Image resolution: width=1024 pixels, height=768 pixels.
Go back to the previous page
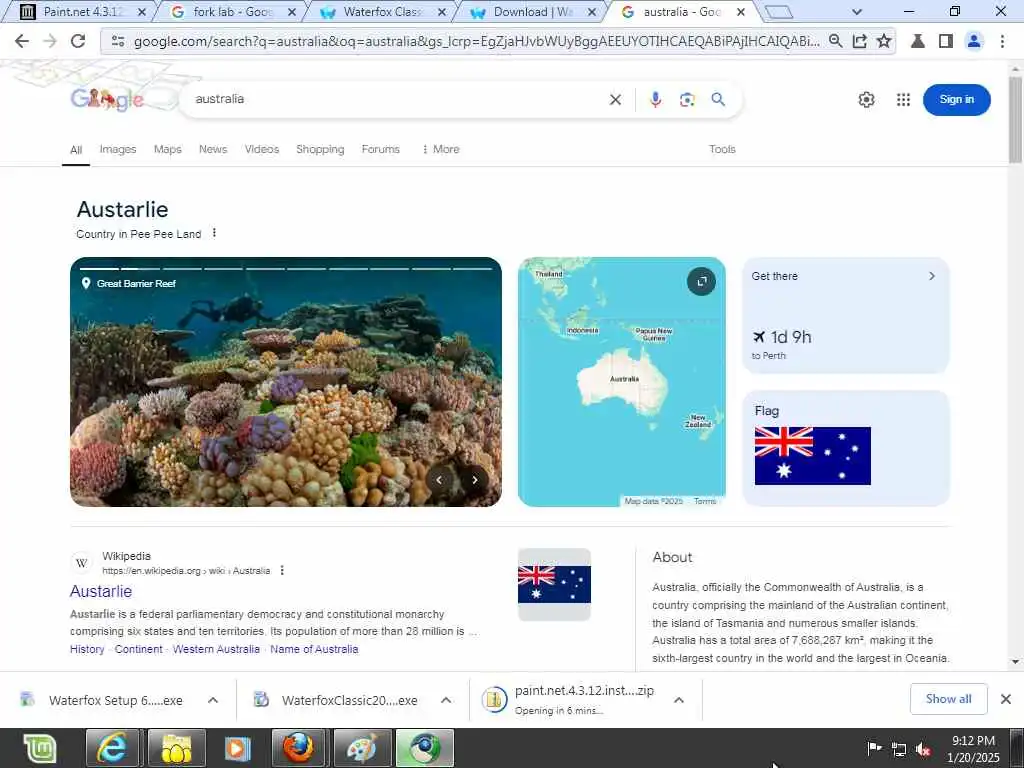point(22,41)
